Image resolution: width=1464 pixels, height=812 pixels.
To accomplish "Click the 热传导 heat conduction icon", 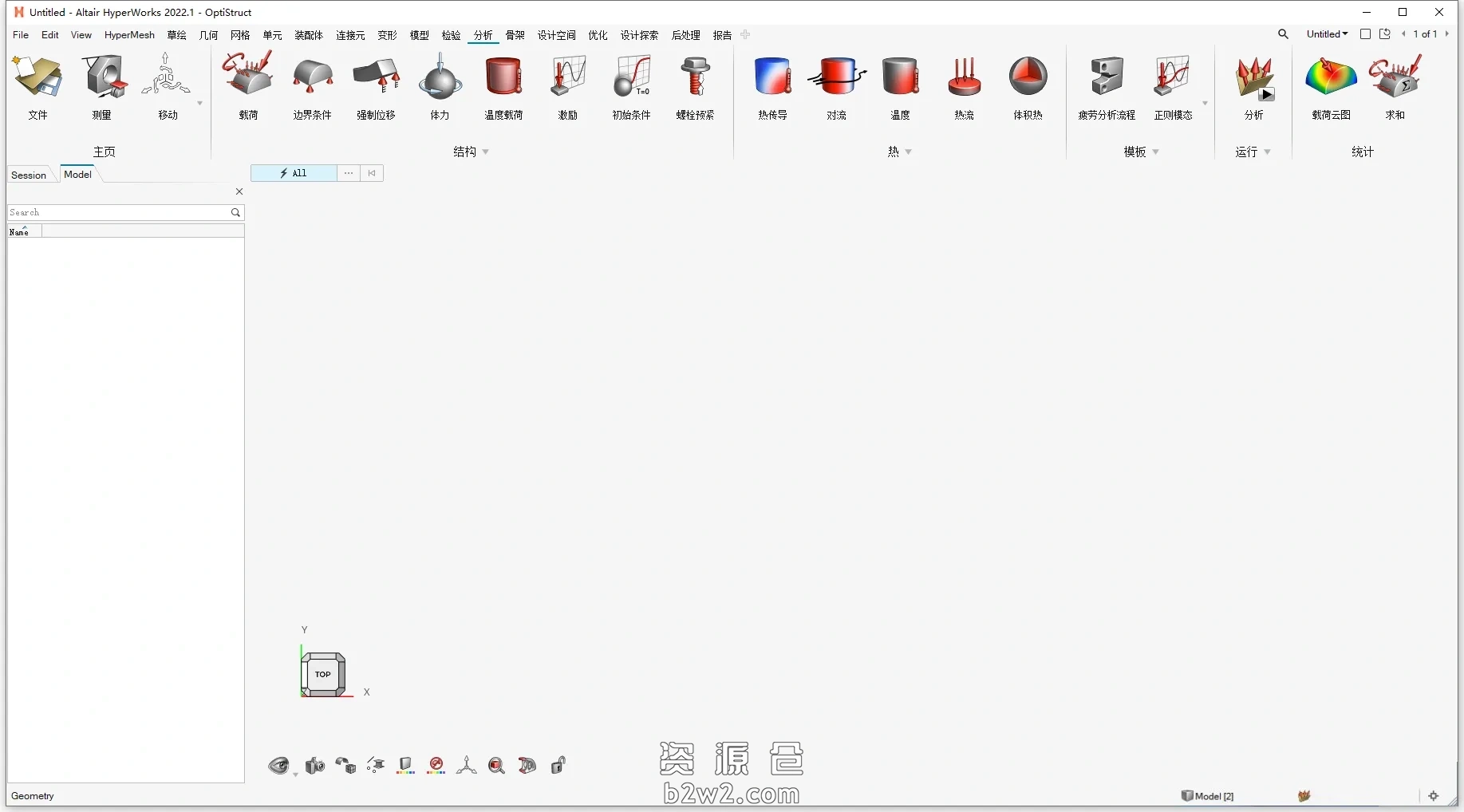I will (x=772, y=78).
